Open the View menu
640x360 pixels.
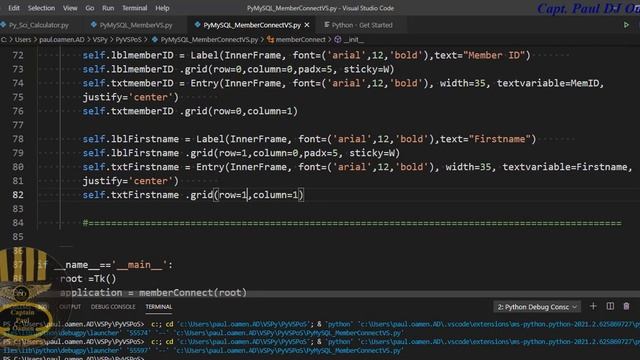pos(70,8)
